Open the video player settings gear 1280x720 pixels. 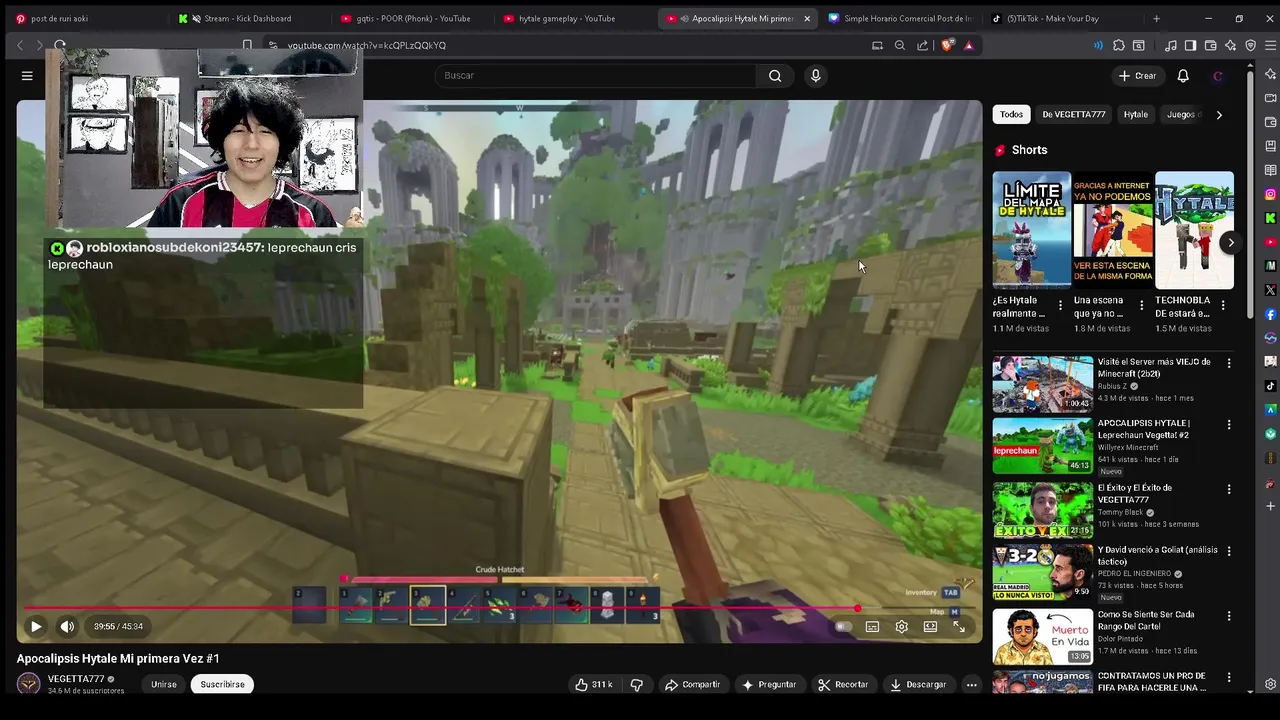(x=901, y=627)
